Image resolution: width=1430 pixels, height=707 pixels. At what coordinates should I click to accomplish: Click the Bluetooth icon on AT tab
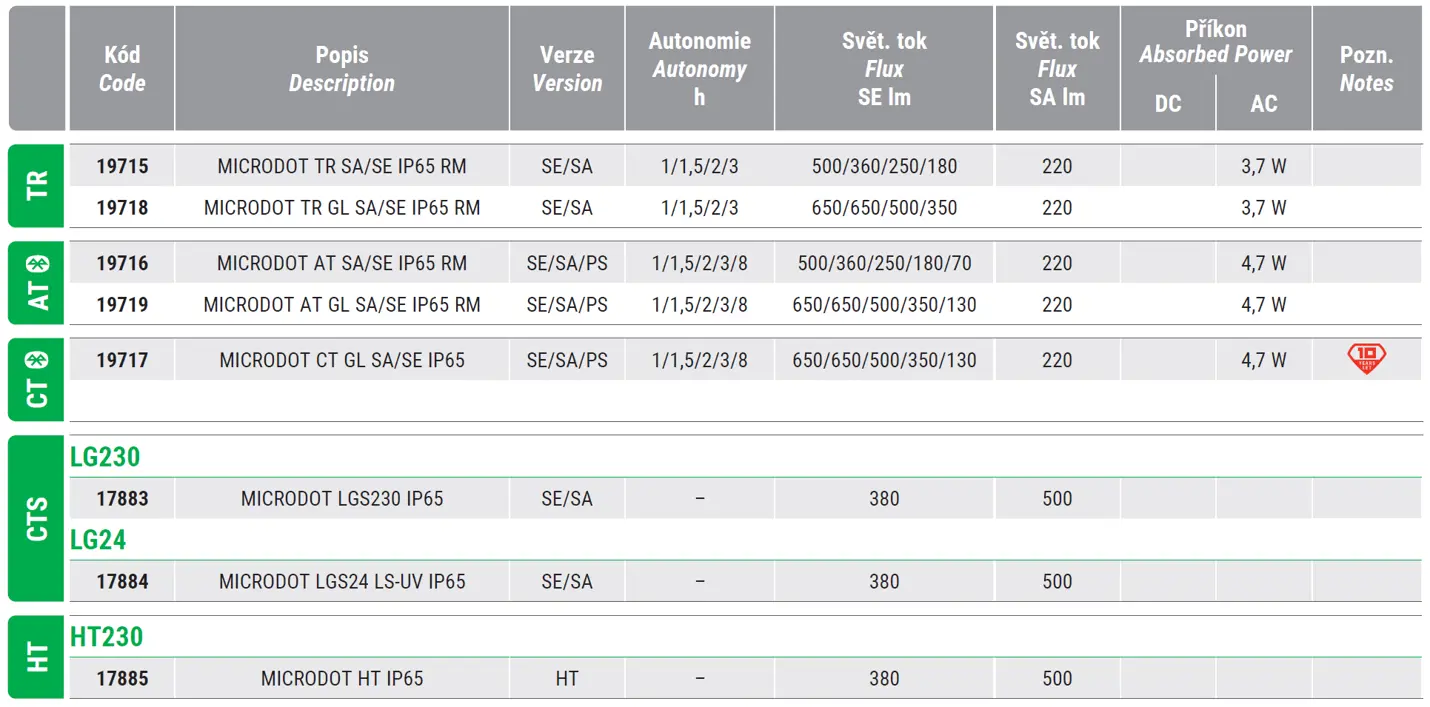[x=38, y=263]
